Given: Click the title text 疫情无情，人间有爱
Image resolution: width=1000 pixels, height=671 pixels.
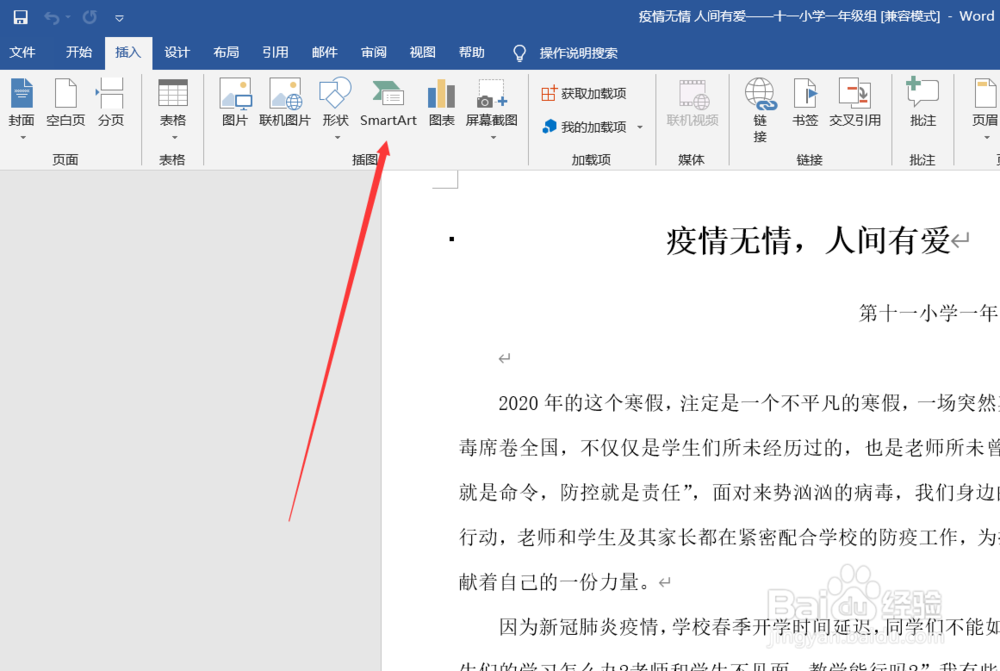Looking at the screenshot, I should (x=809, y=240).
